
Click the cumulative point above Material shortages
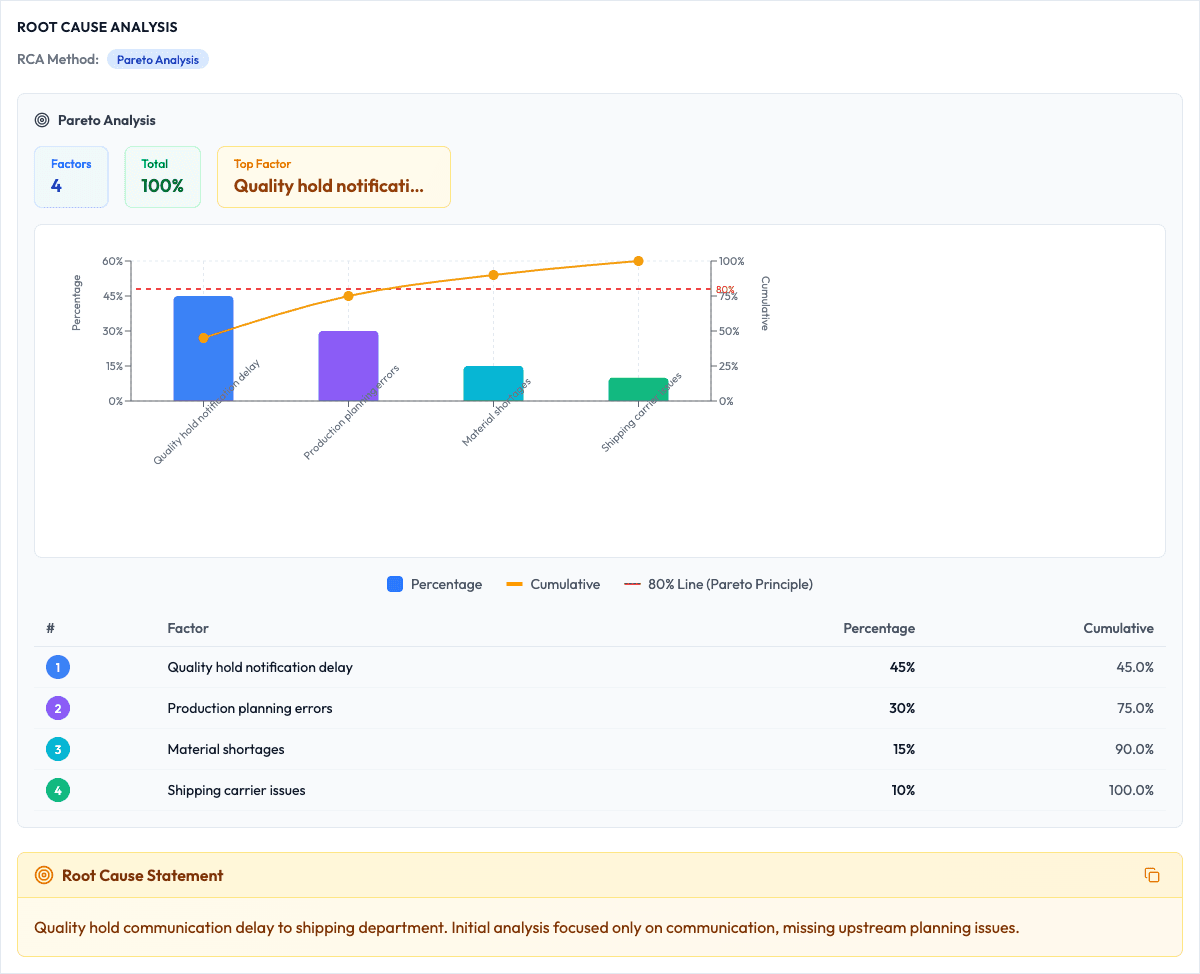click(x=493, y=275)
